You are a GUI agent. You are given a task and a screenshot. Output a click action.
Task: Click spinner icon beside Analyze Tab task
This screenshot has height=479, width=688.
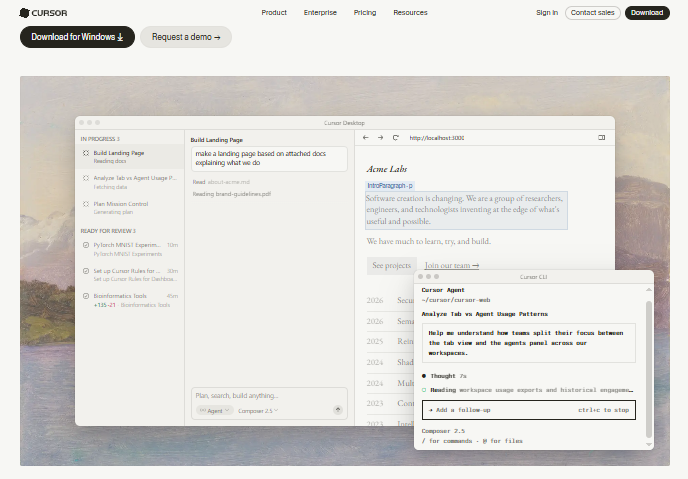86,178
